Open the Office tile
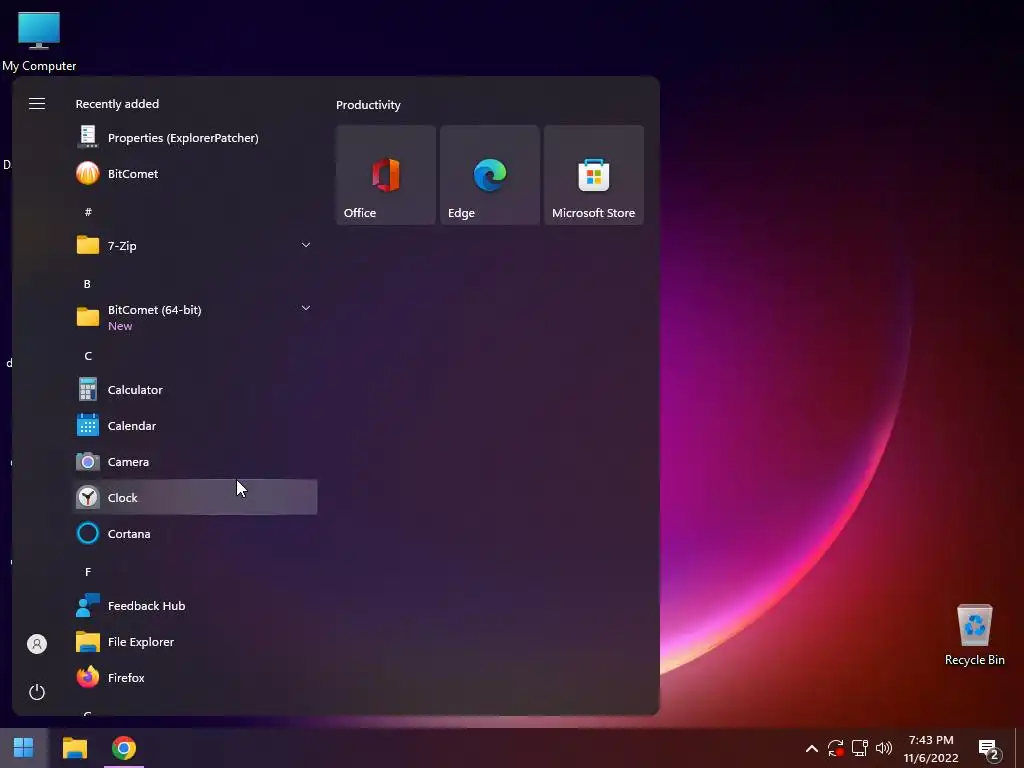Screen dimensions: 1024x768 coord(386,175)
